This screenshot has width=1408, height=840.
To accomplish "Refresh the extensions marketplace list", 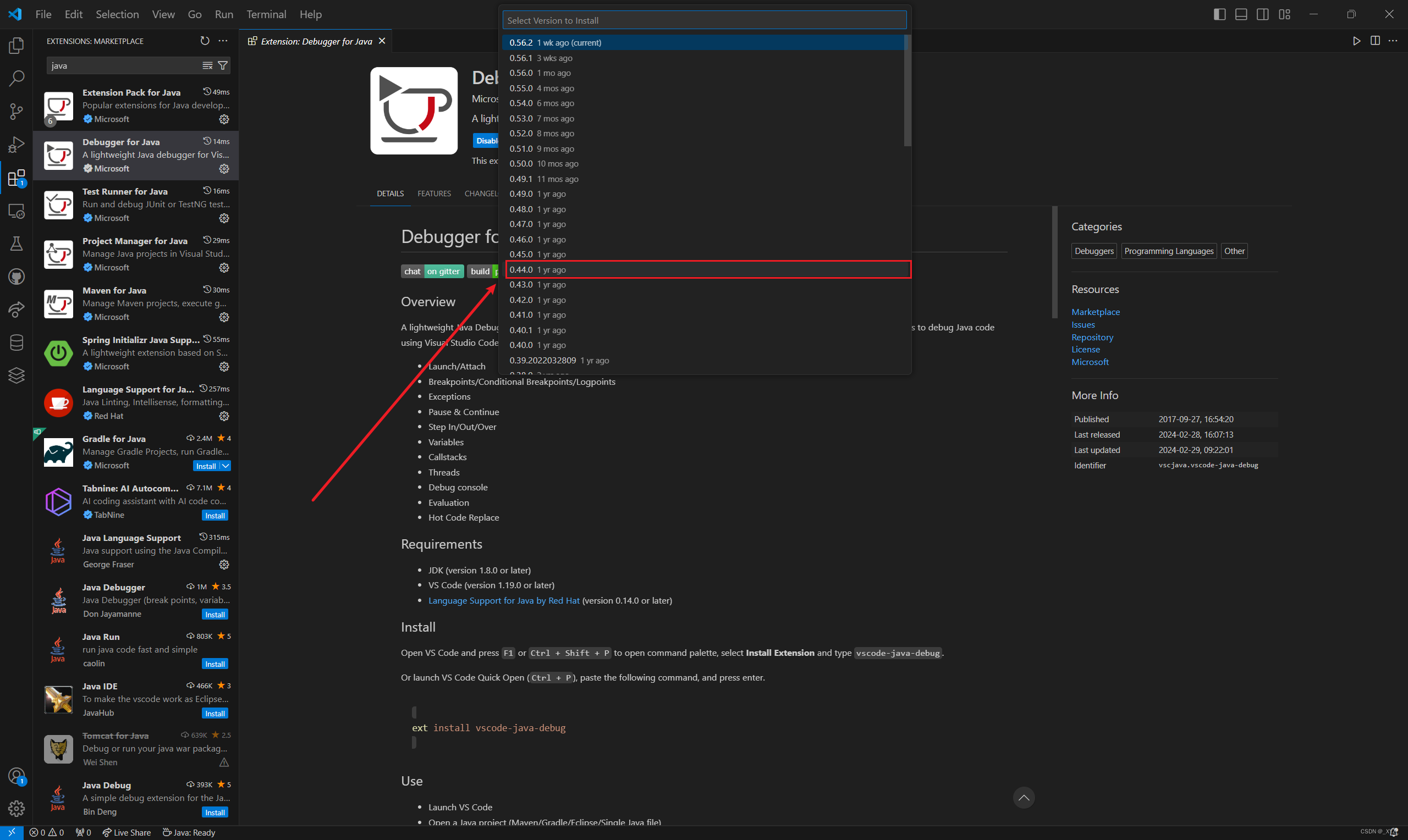I will [x=205, y=41].
